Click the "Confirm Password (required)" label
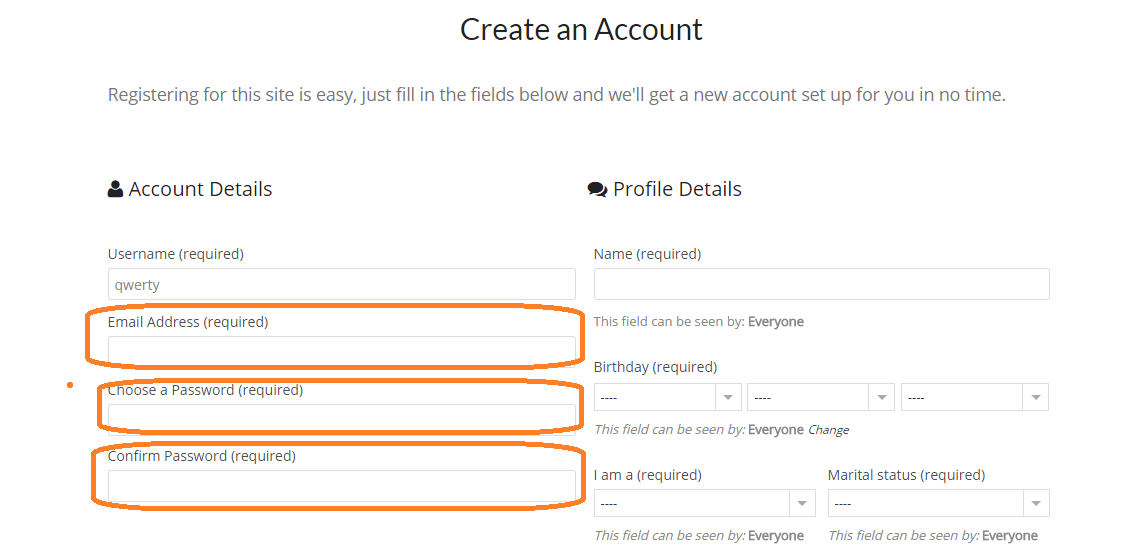Screen dimensions: 1136x547 201,456
